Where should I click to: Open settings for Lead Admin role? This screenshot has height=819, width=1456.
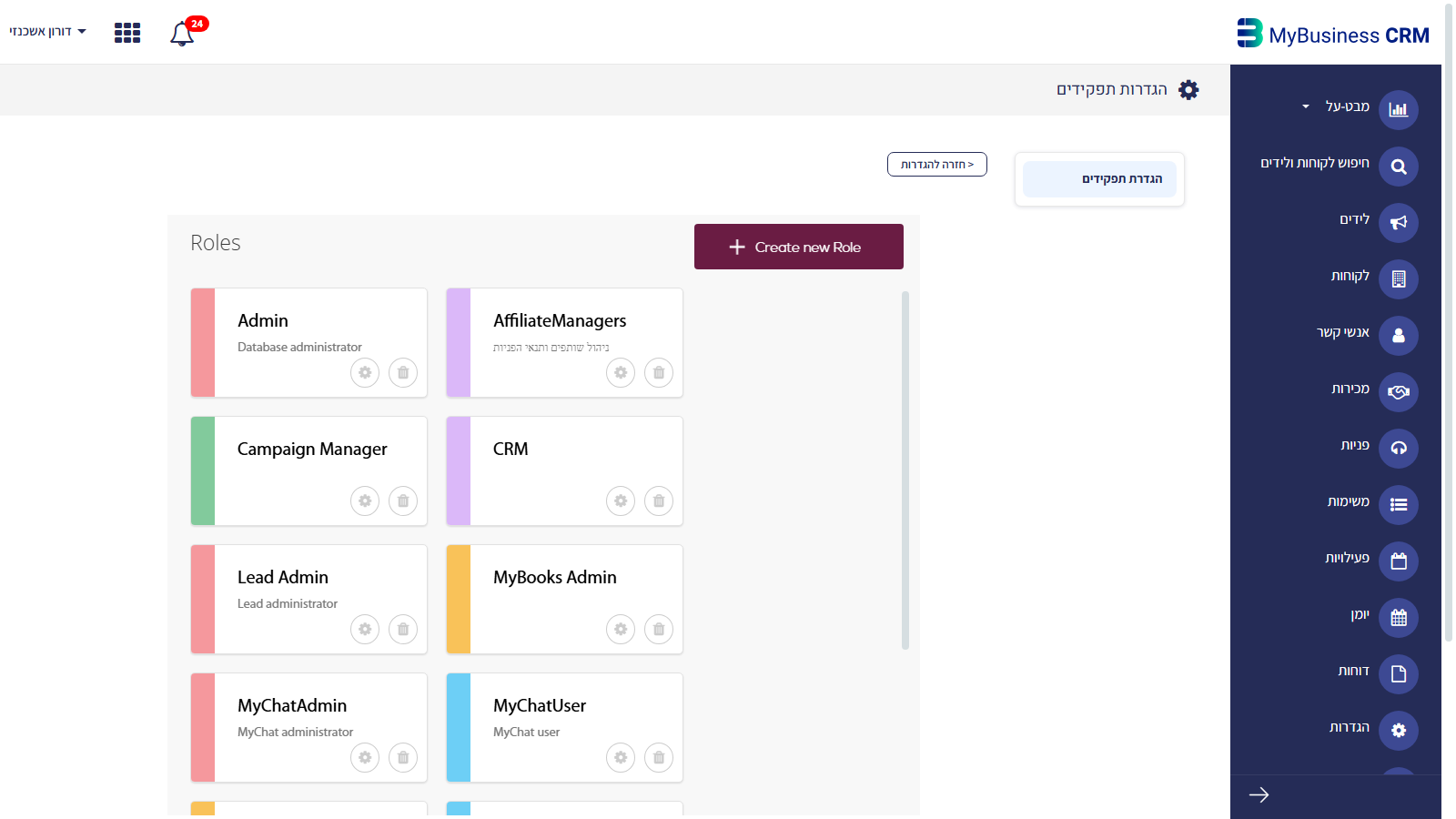point(365,629)
